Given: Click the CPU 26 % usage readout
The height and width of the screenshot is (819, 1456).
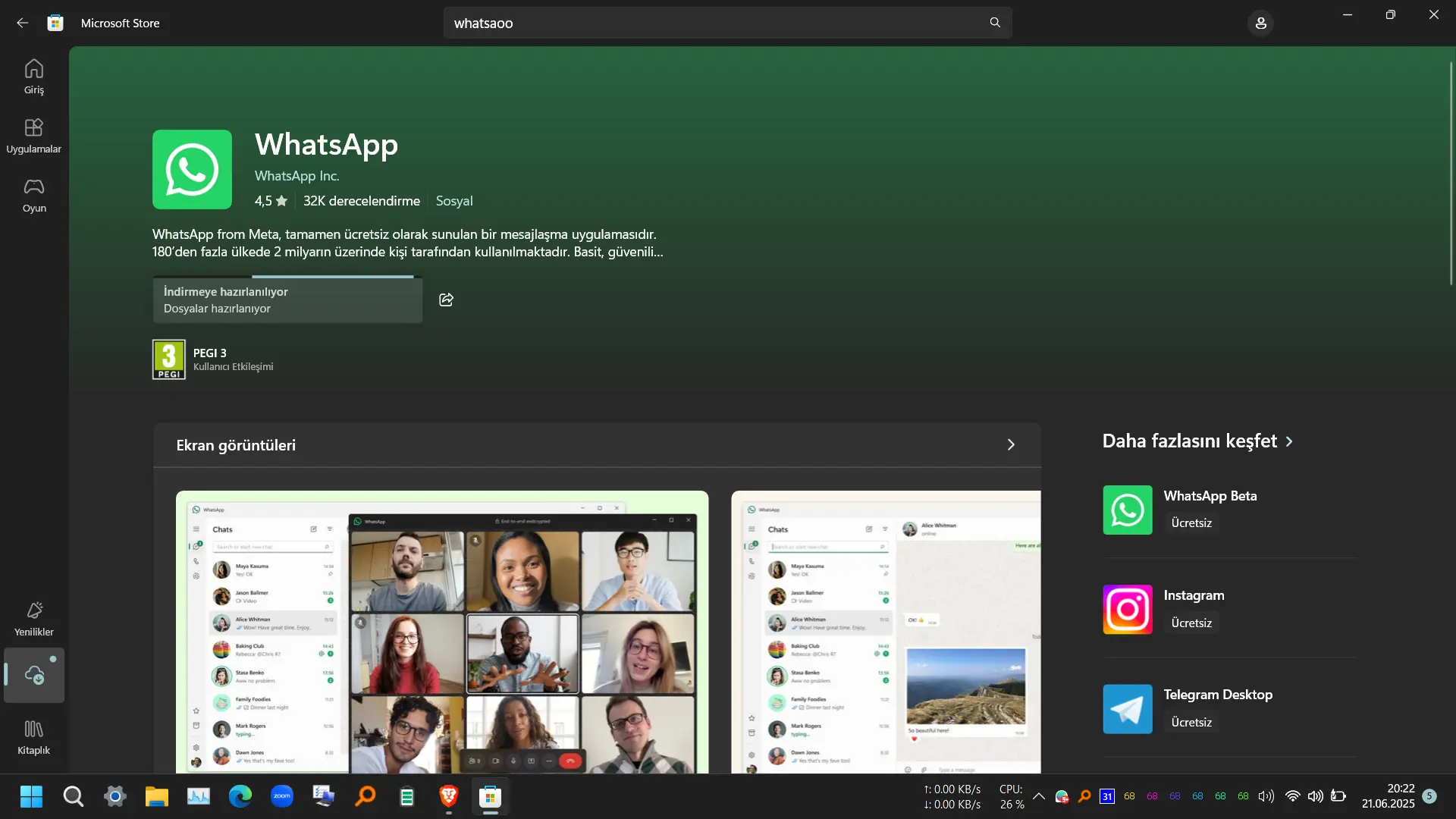Looking at the screenshot, I should coord(1012,796).
